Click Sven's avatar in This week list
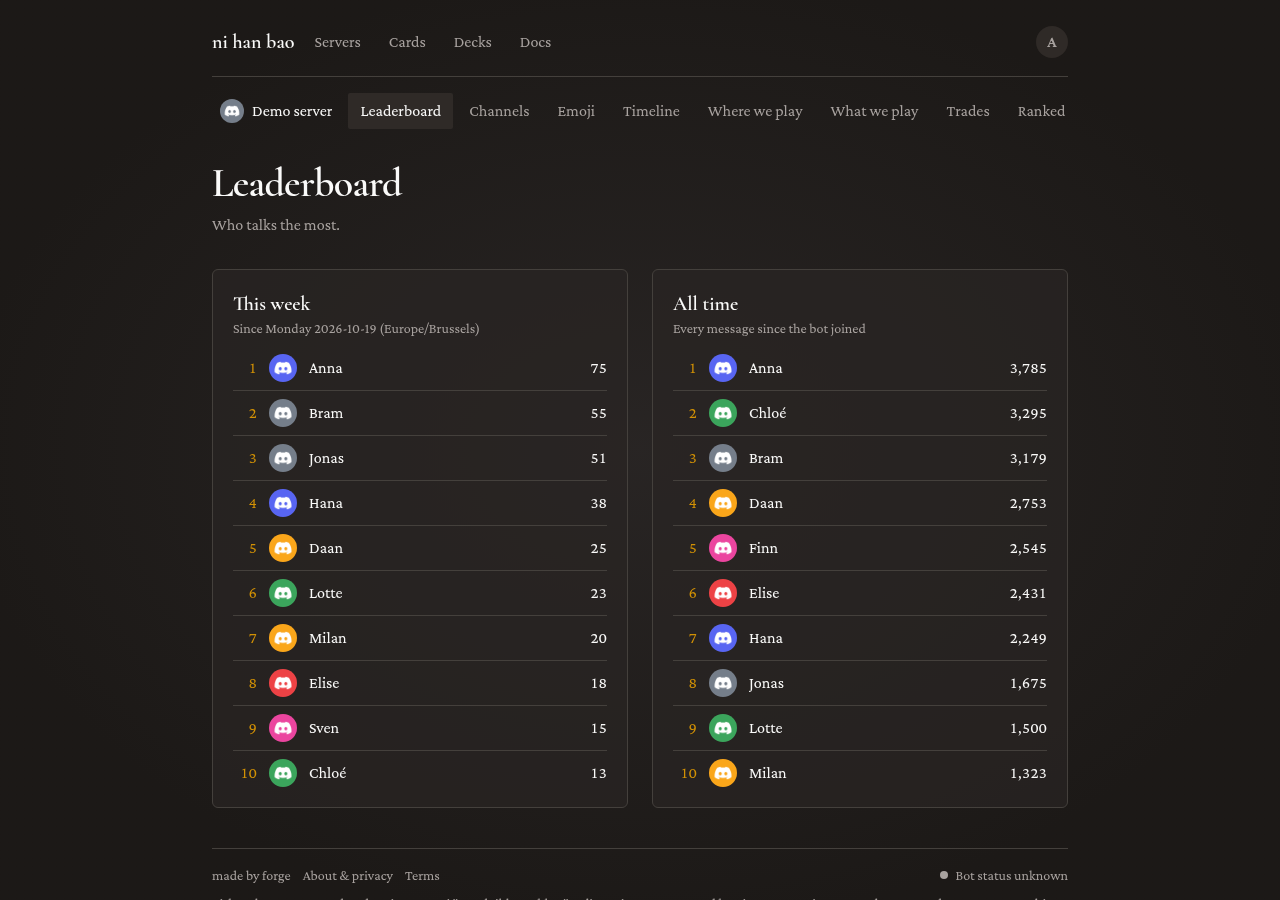Screen dimensions: 1280x900 283,728
